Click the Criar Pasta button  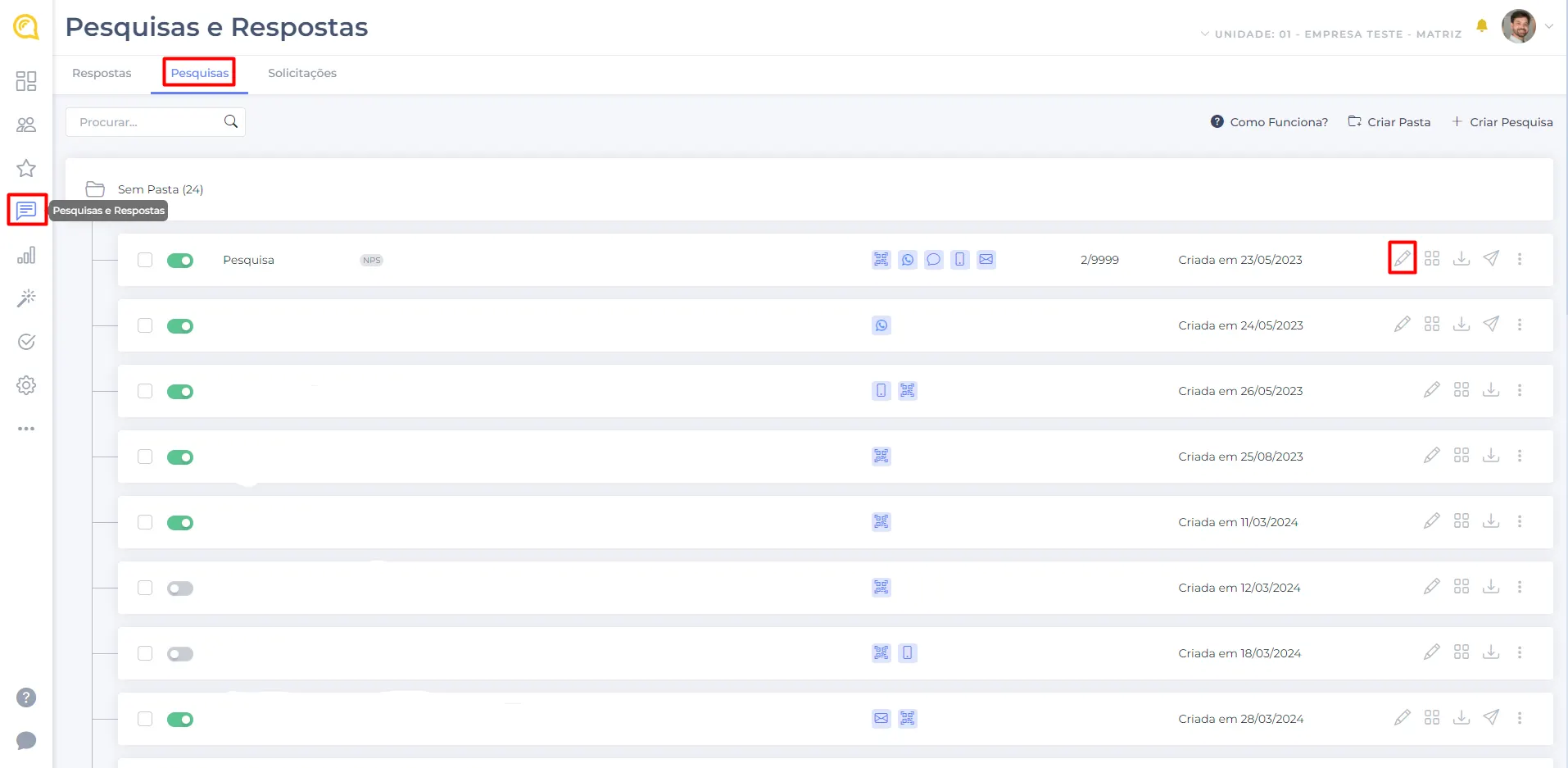(x=1389, y=122)
